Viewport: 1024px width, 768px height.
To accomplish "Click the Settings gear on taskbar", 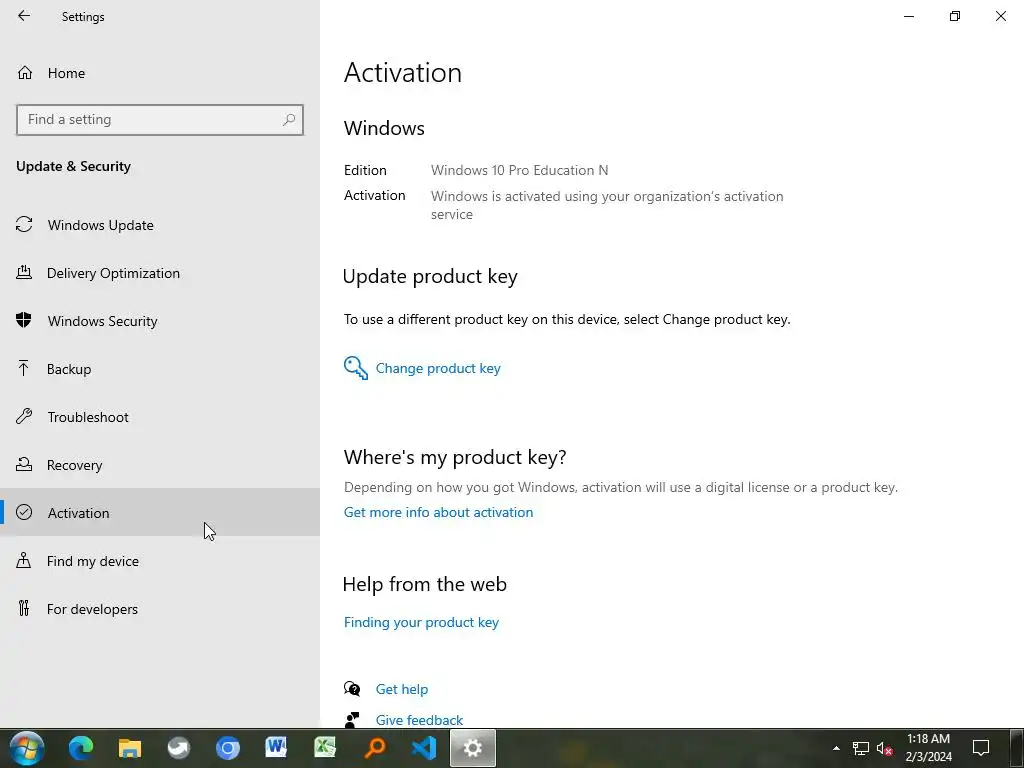I will [x=473, y=748].
